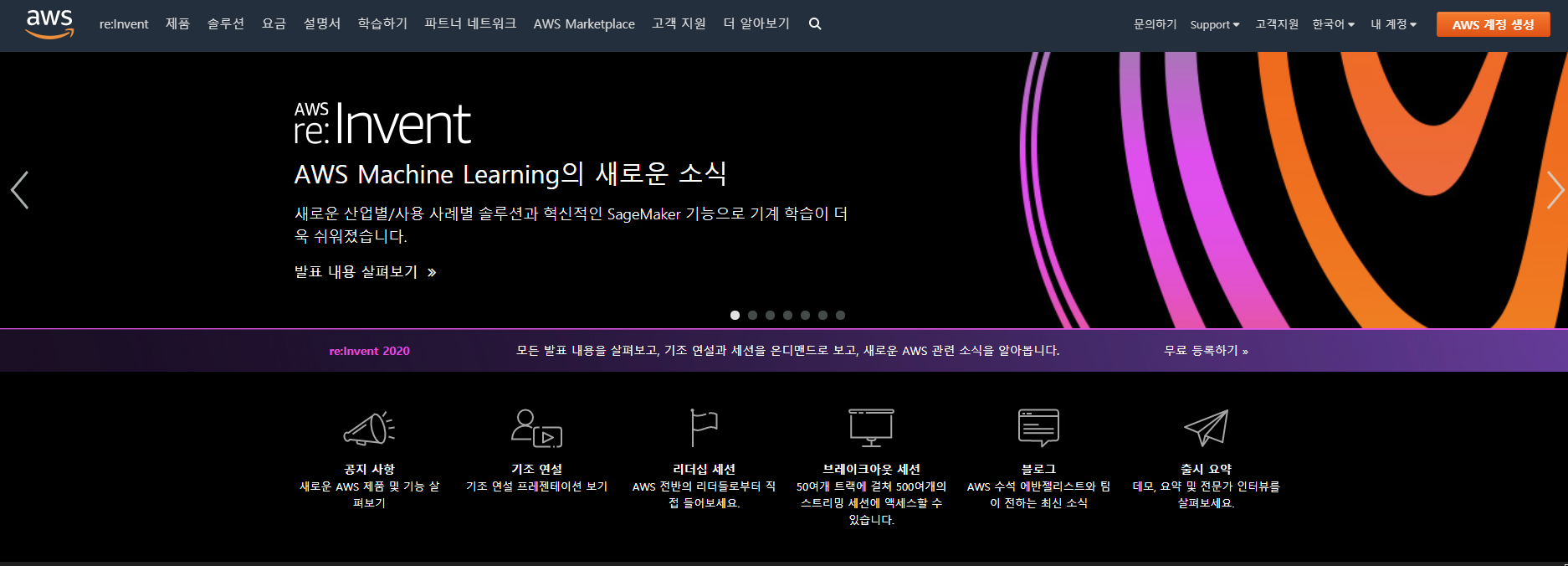Click the 블로그 heading
Image resolution: width=1568 pixels, height=566 pixels.
[1038, 470]
